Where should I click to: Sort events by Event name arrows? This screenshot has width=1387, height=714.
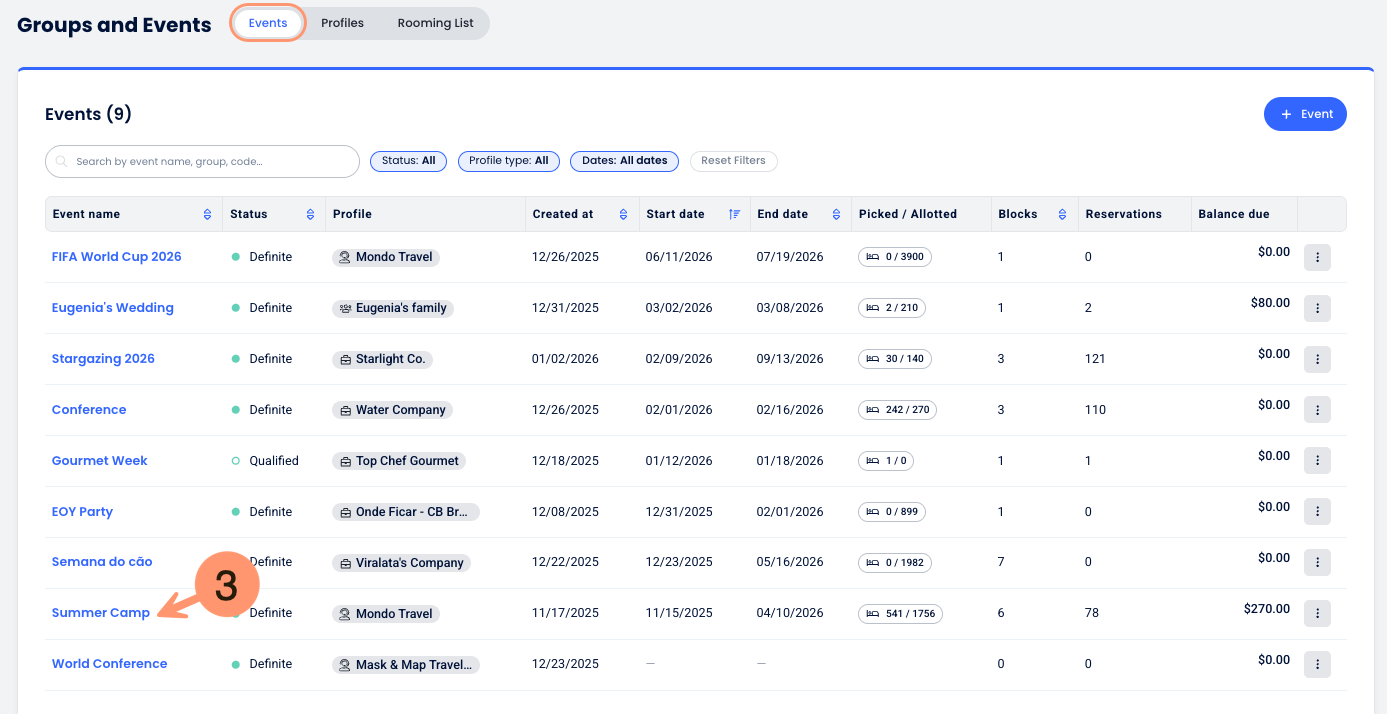tap(207, 214)
